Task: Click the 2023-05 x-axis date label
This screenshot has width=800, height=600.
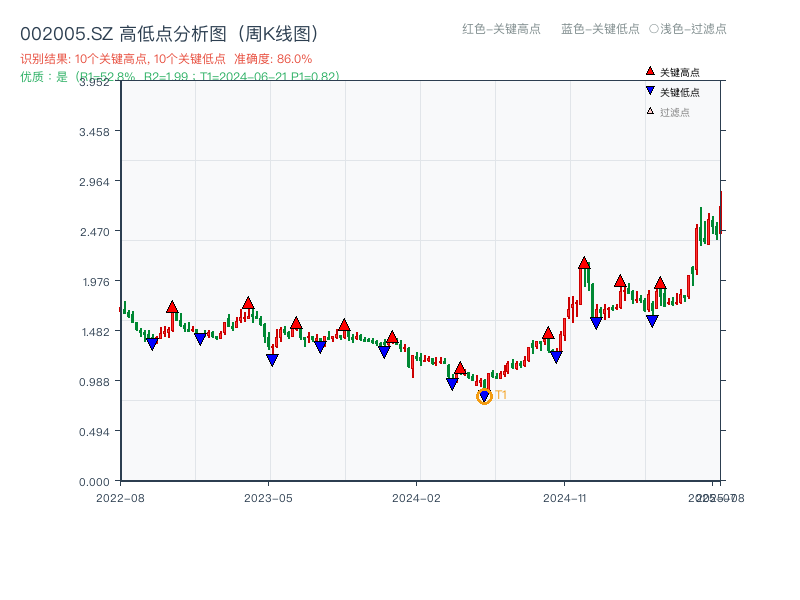Action: pyautogui.click(x=268, y=497)
